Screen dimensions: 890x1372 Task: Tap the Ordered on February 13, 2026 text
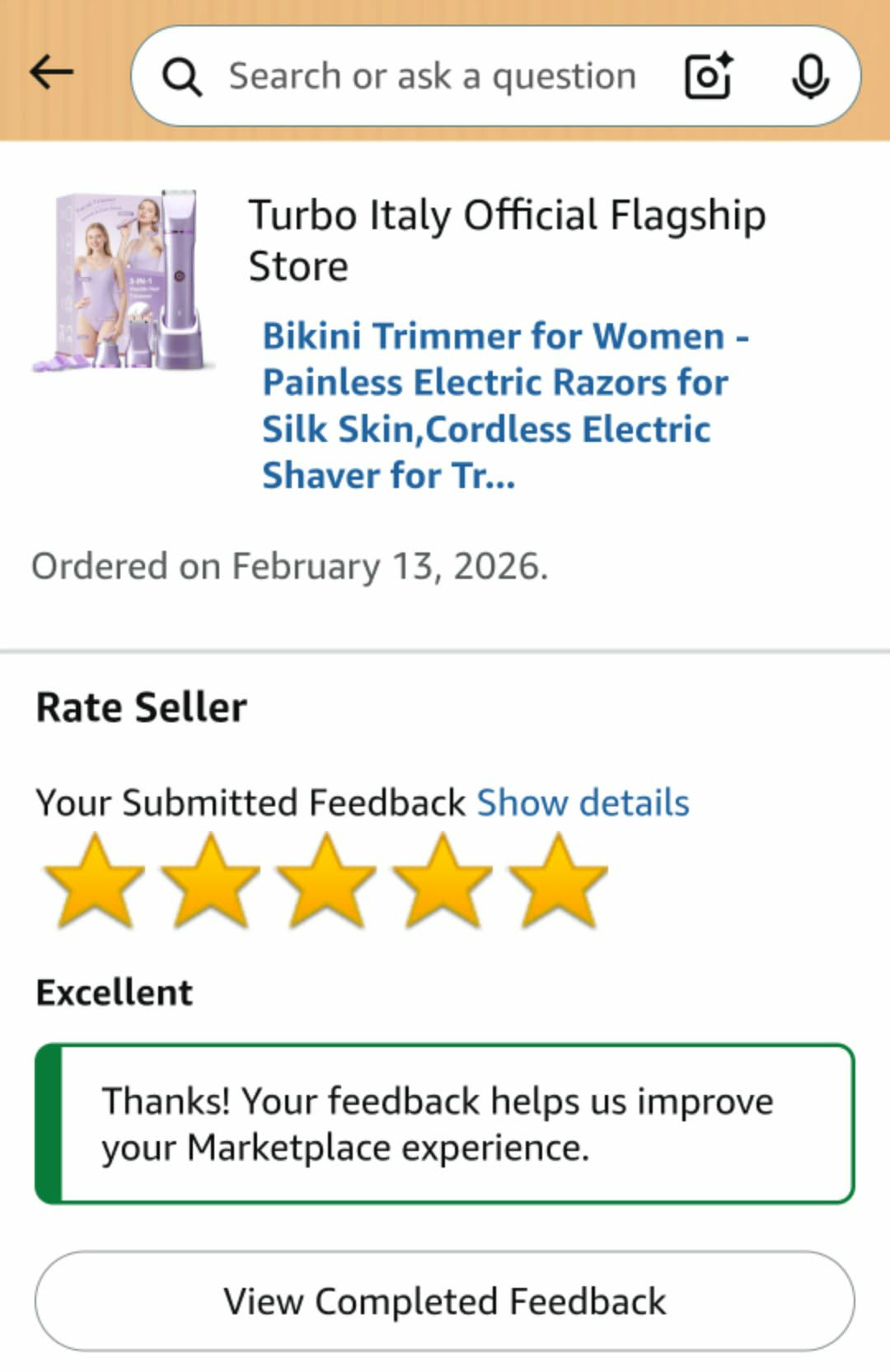pyautogui.click(x=290, y=566)
